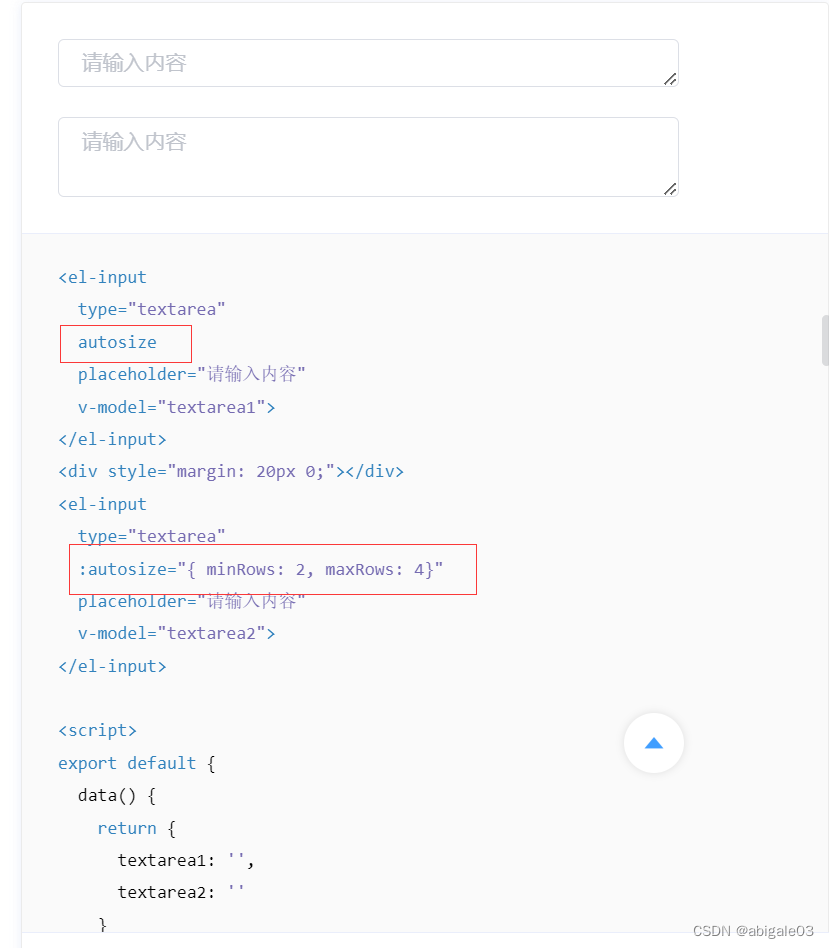Viewport: 829px width, 948px height.
Task: Click the textarea2: '' property line
Action: pyautogui.click(x=181, y=892)
